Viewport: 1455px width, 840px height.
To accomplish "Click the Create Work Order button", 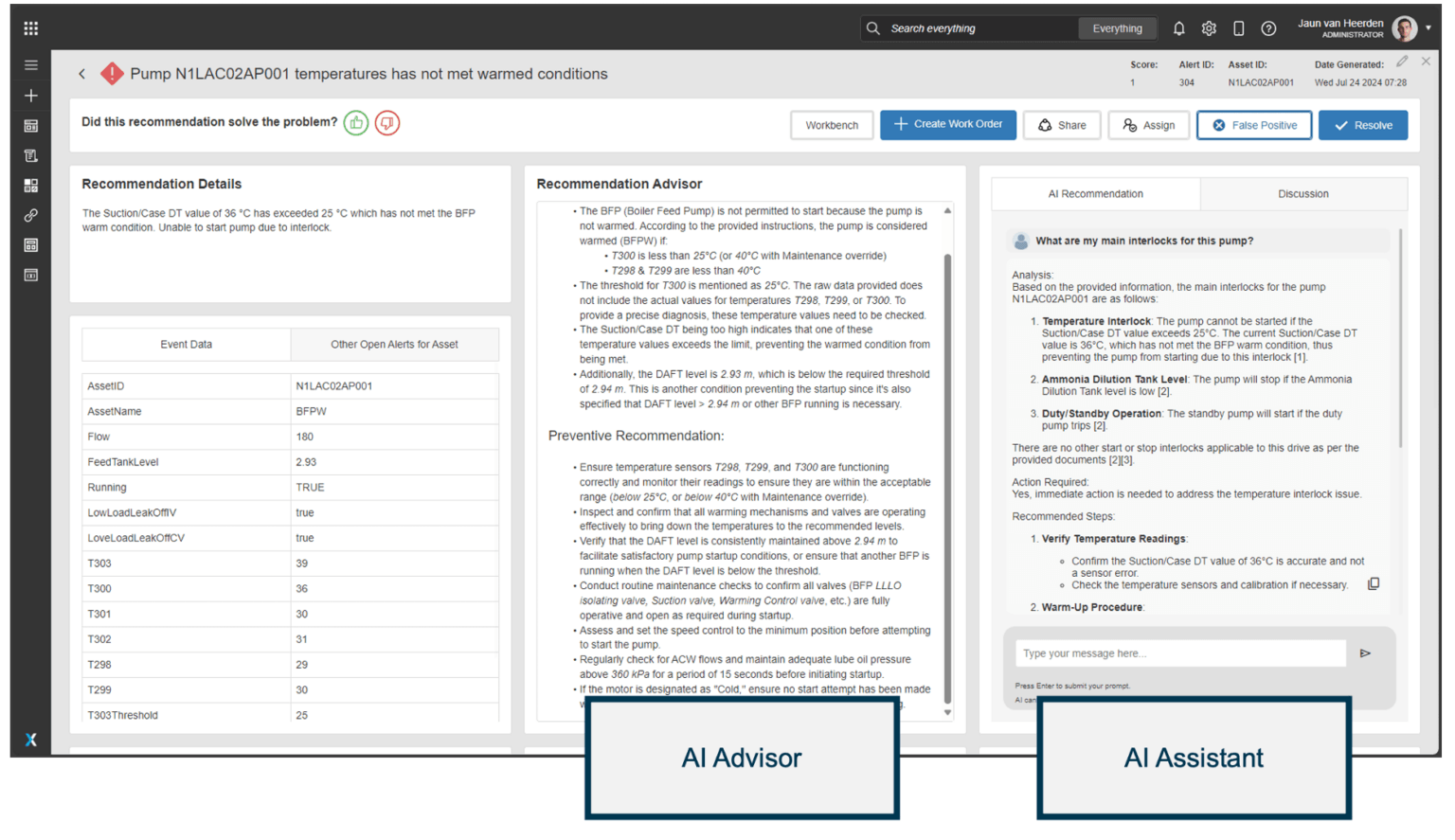I will (x=947, y=125).
